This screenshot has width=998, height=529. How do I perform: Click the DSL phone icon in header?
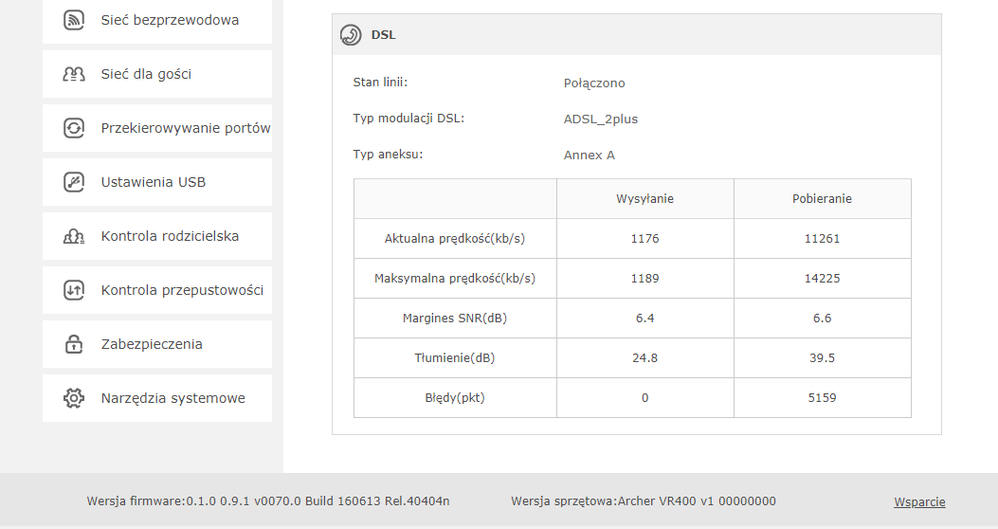[x=351, y=35]
